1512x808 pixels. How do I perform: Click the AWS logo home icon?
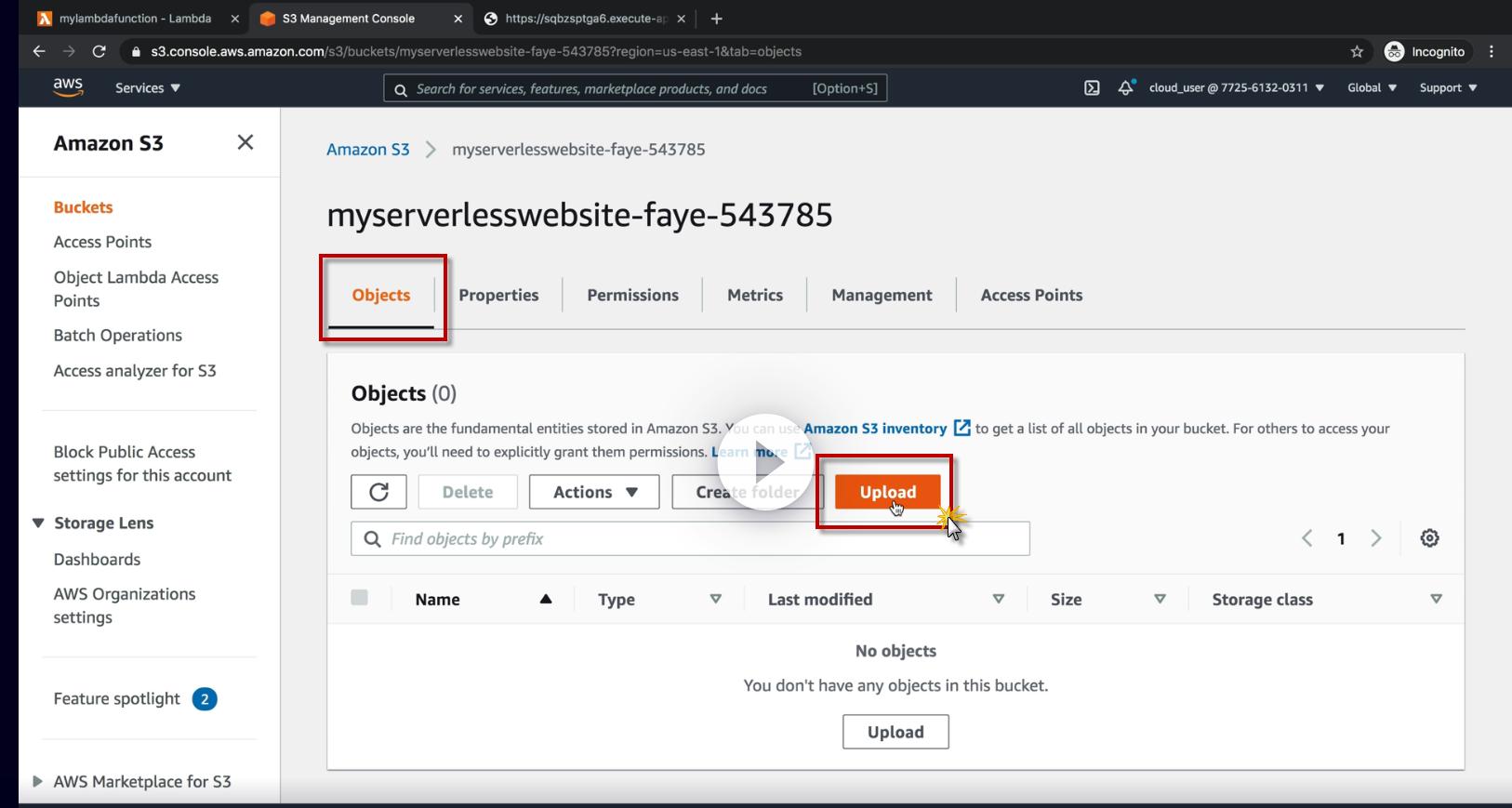(x=68, y=87)
